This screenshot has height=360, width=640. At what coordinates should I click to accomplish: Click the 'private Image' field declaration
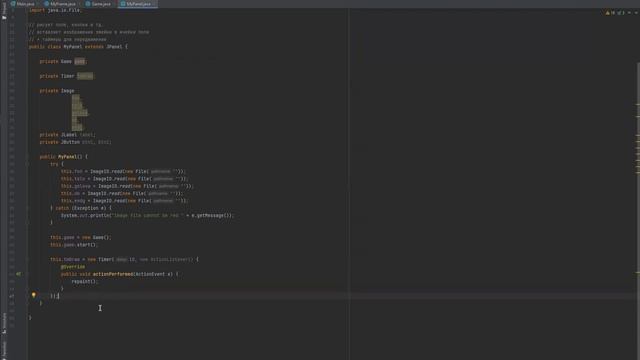(x=57, y=91)
